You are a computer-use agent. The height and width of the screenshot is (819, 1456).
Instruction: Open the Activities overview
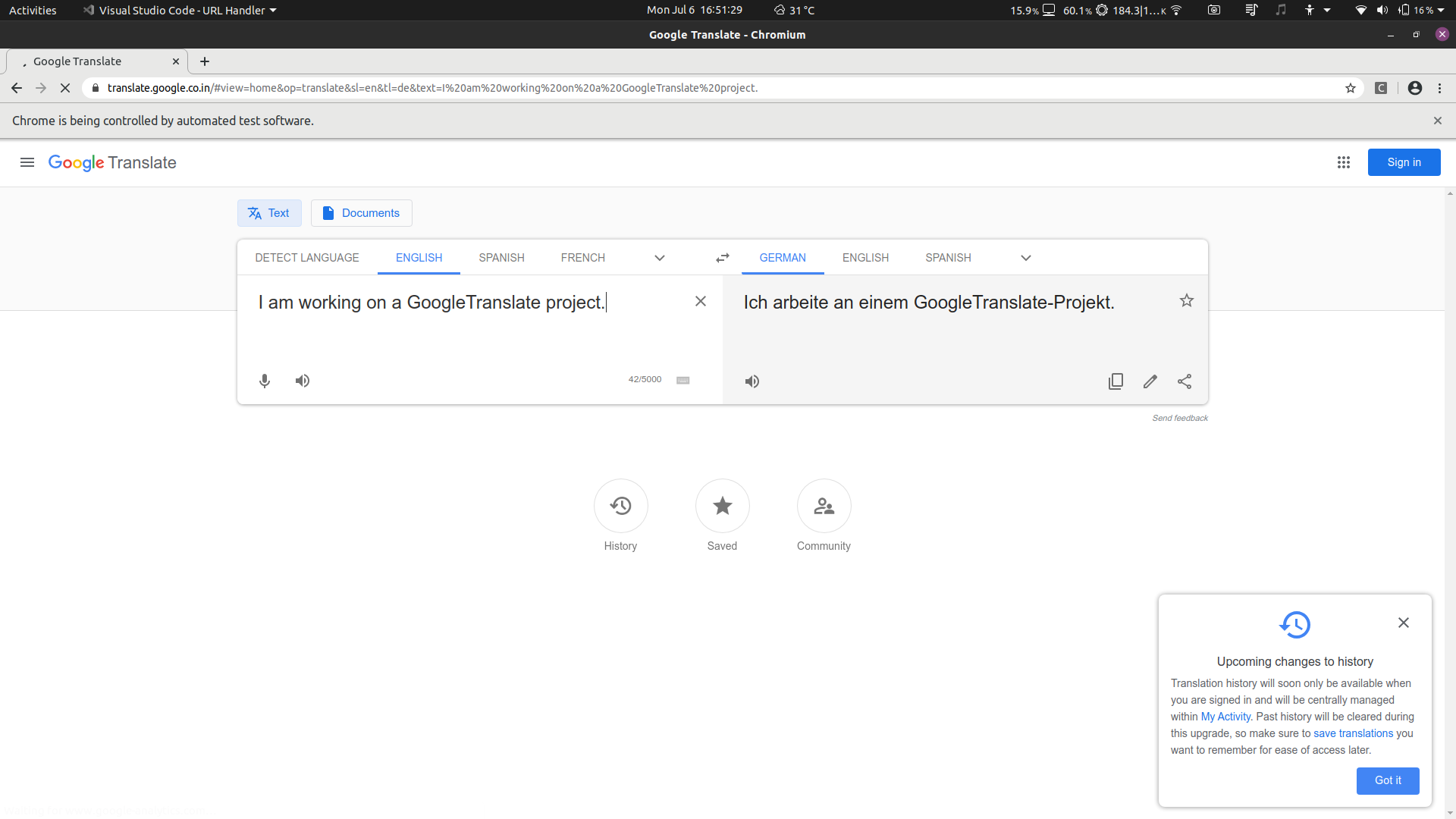[x=33, y=10]
